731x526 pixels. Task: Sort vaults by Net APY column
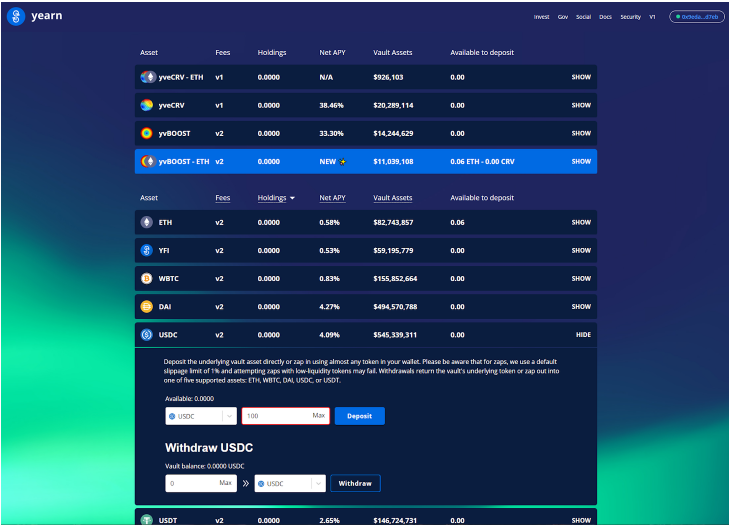(x=332, y=198)
